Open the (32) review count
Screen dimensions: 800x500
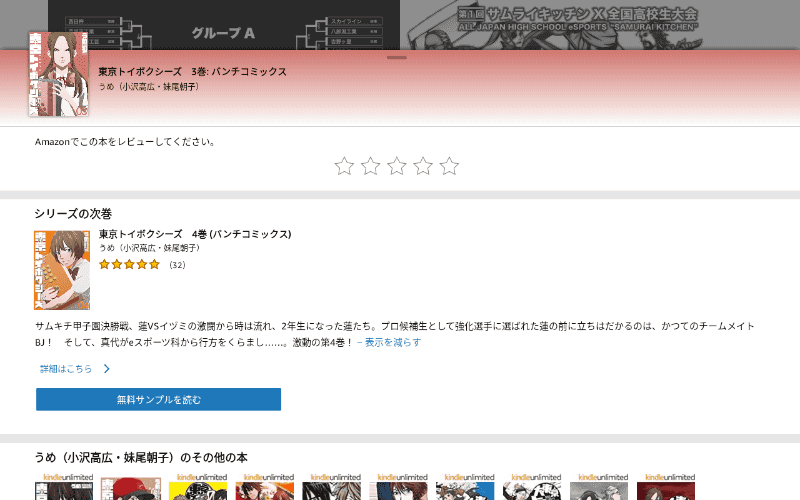177,265
